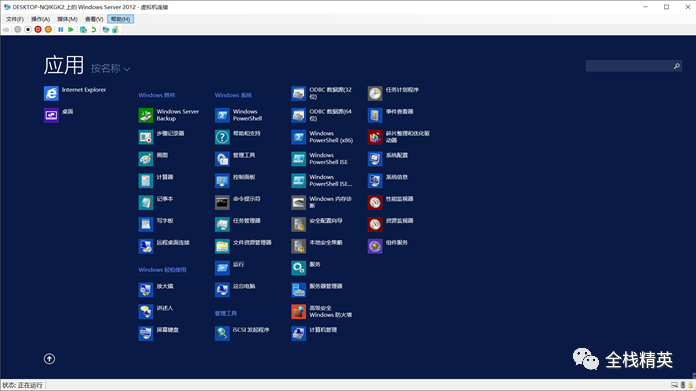Viewport: 696px width, 391px height.
Task: Open 这台电脑 this PC
Action: click(x=235, y=289)
